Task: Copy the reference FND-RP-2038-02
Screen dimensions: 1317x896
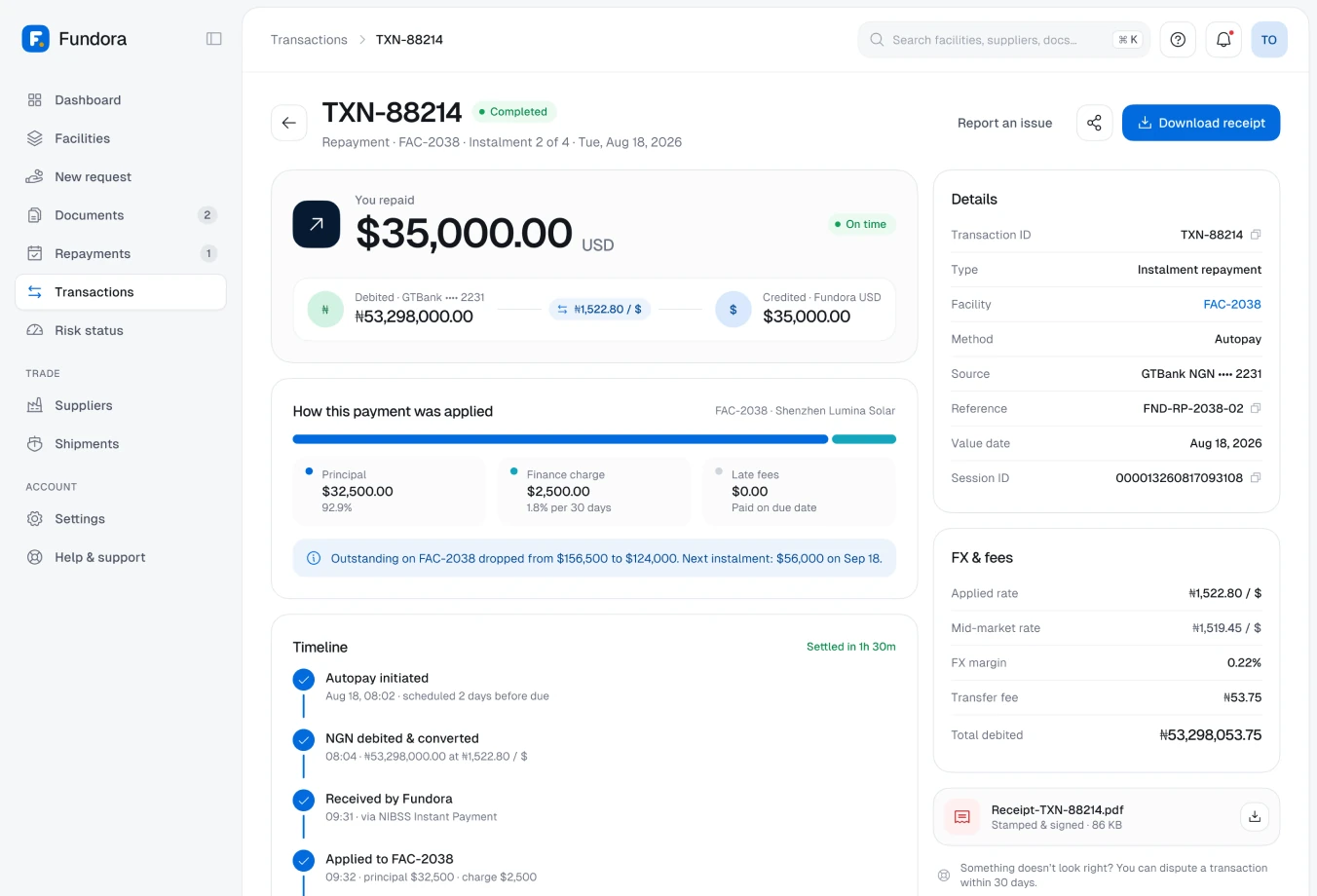Action: (x=1256, y=408)
